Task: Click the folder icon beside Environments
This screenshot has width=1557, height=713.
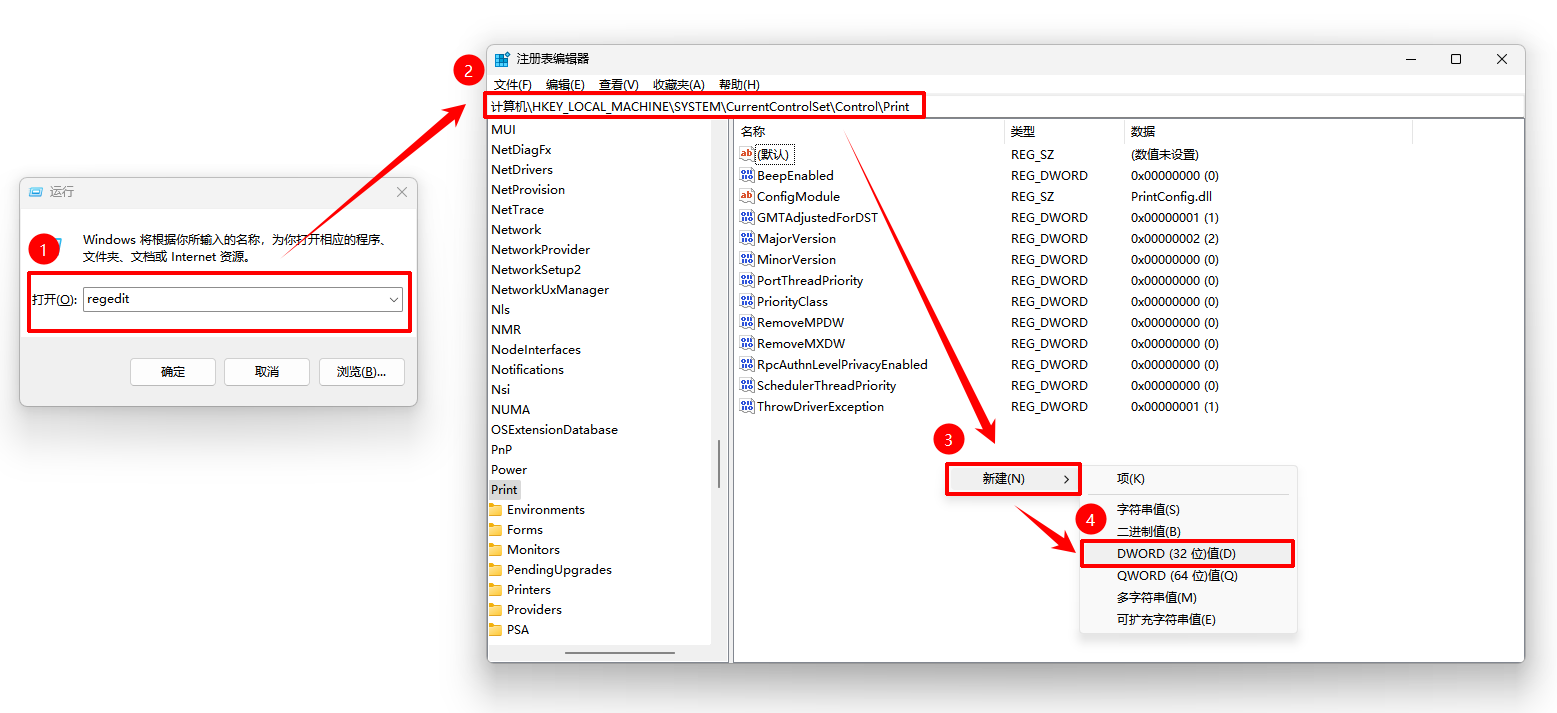Action: pos(495,509)
